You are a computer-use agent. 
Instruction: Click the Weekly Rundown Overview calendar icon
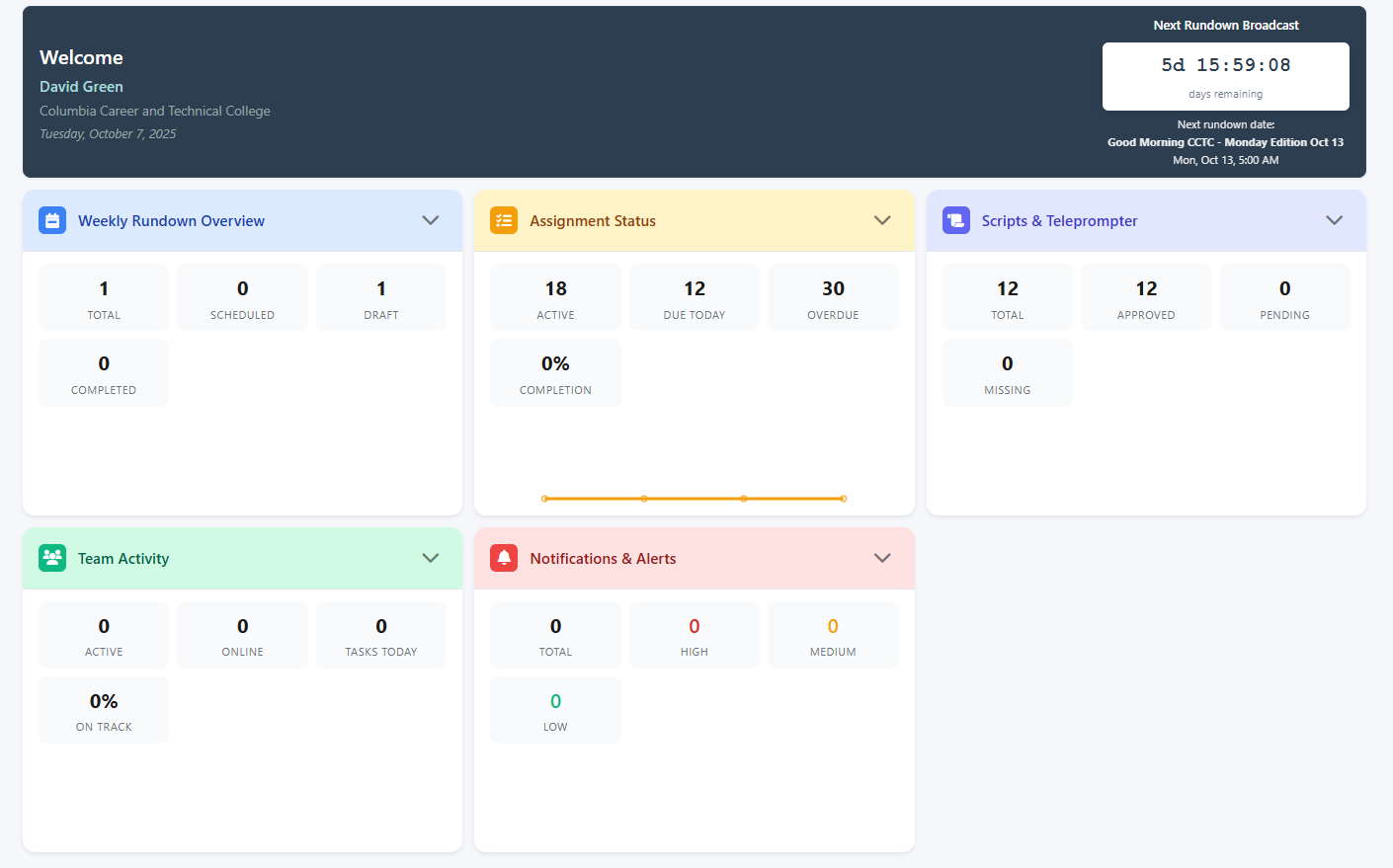click(52, 220)
